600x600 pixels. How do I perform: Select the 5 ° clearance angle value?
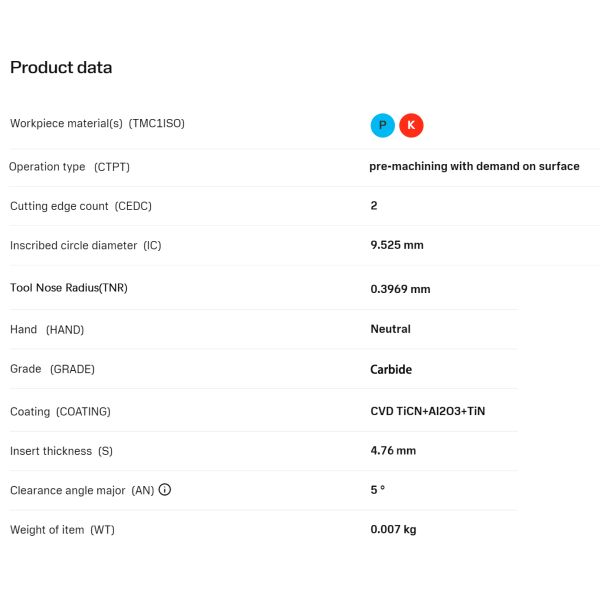[x=378, y=489]
